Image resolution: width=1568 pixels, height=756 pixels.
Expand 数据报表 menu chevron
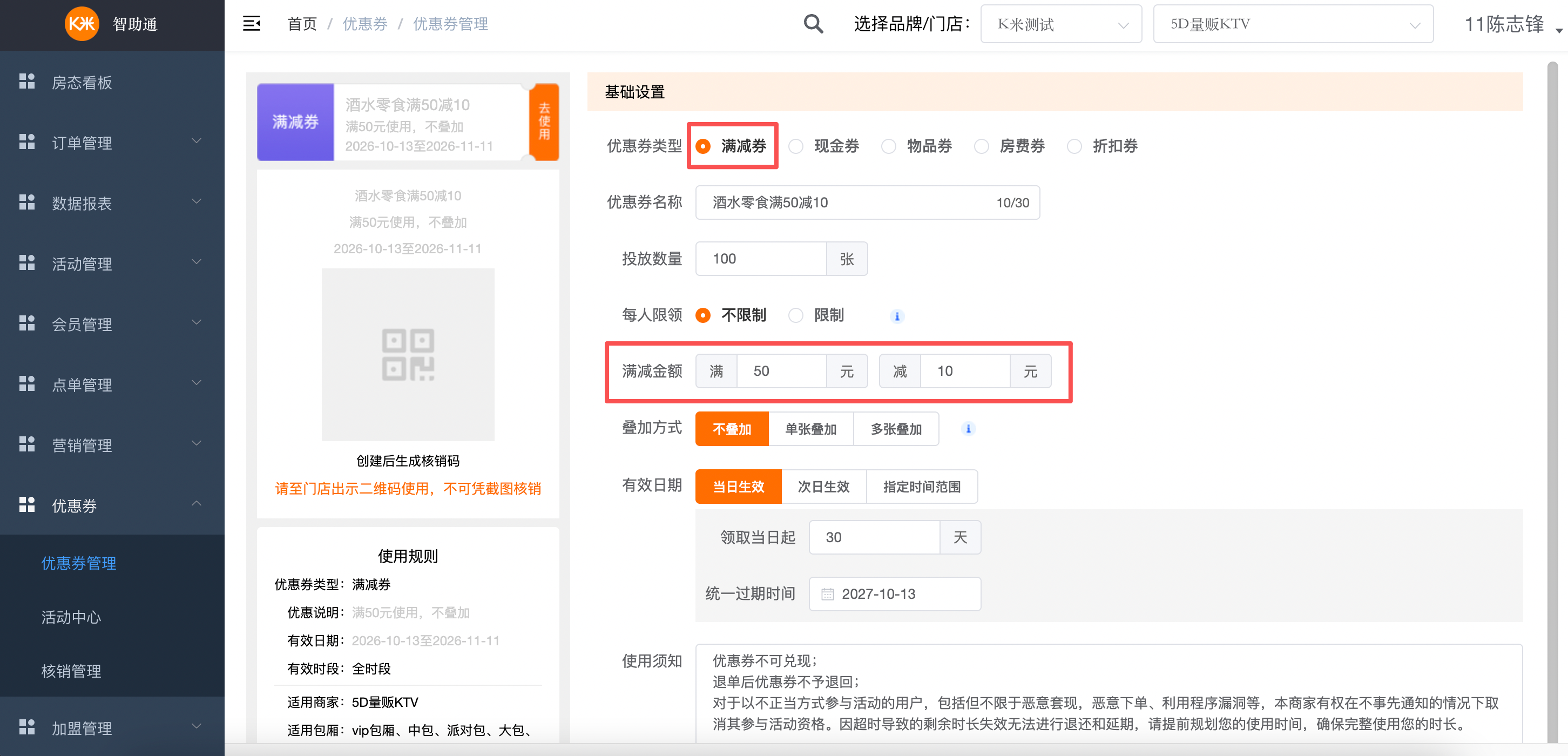pos(197,201)
